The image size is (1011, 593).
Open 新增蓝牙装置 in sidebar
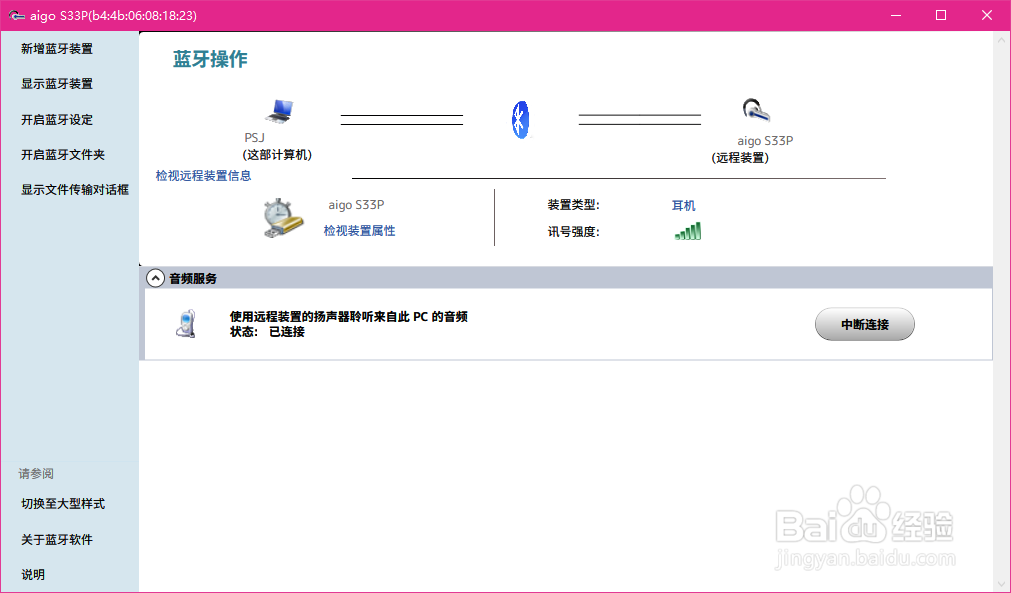pyautogui.click(x=57, y=48)
